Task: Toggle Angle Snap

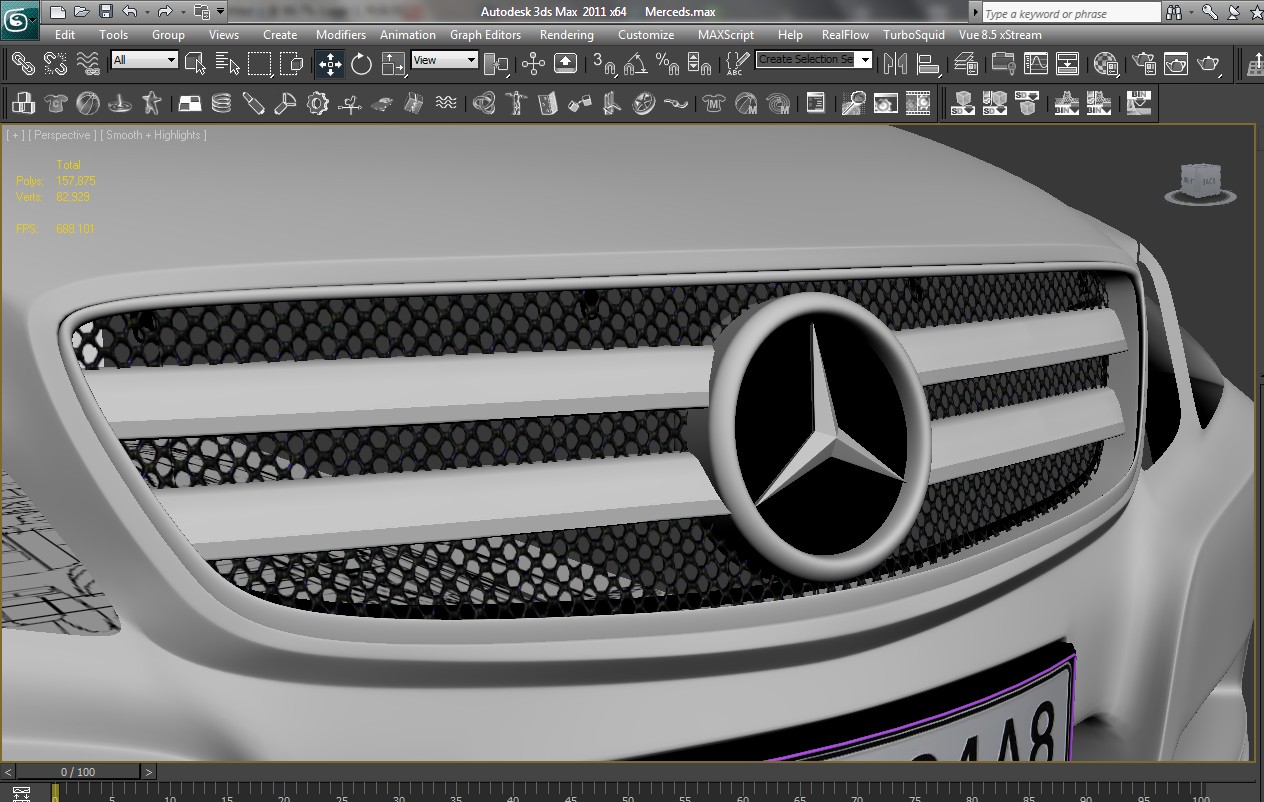Action: (636, 64)
